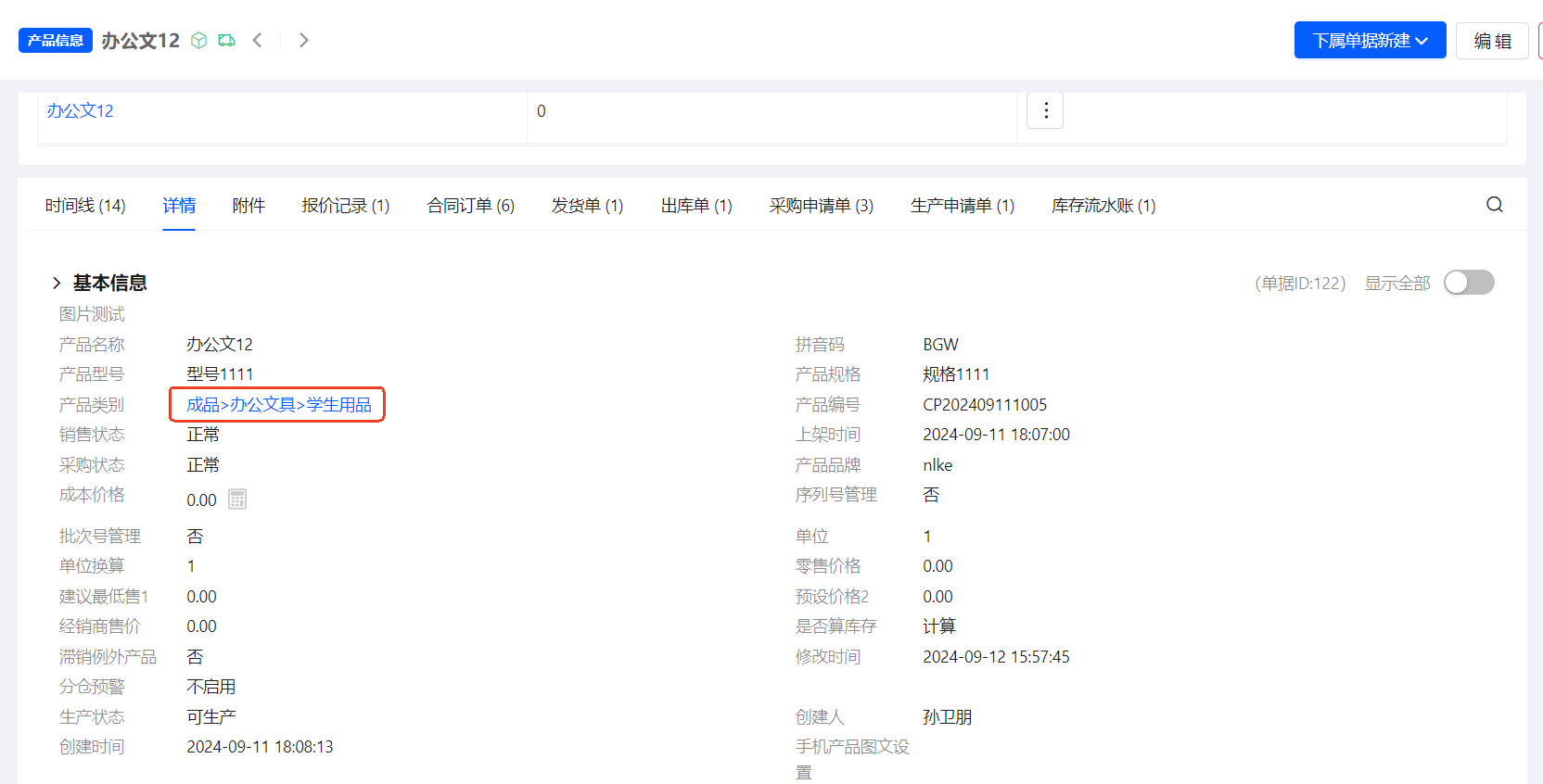Viewport: 1543px width, 784px height.
Task: Open the 库存流水账 (1) tab
Action: 1103,206
